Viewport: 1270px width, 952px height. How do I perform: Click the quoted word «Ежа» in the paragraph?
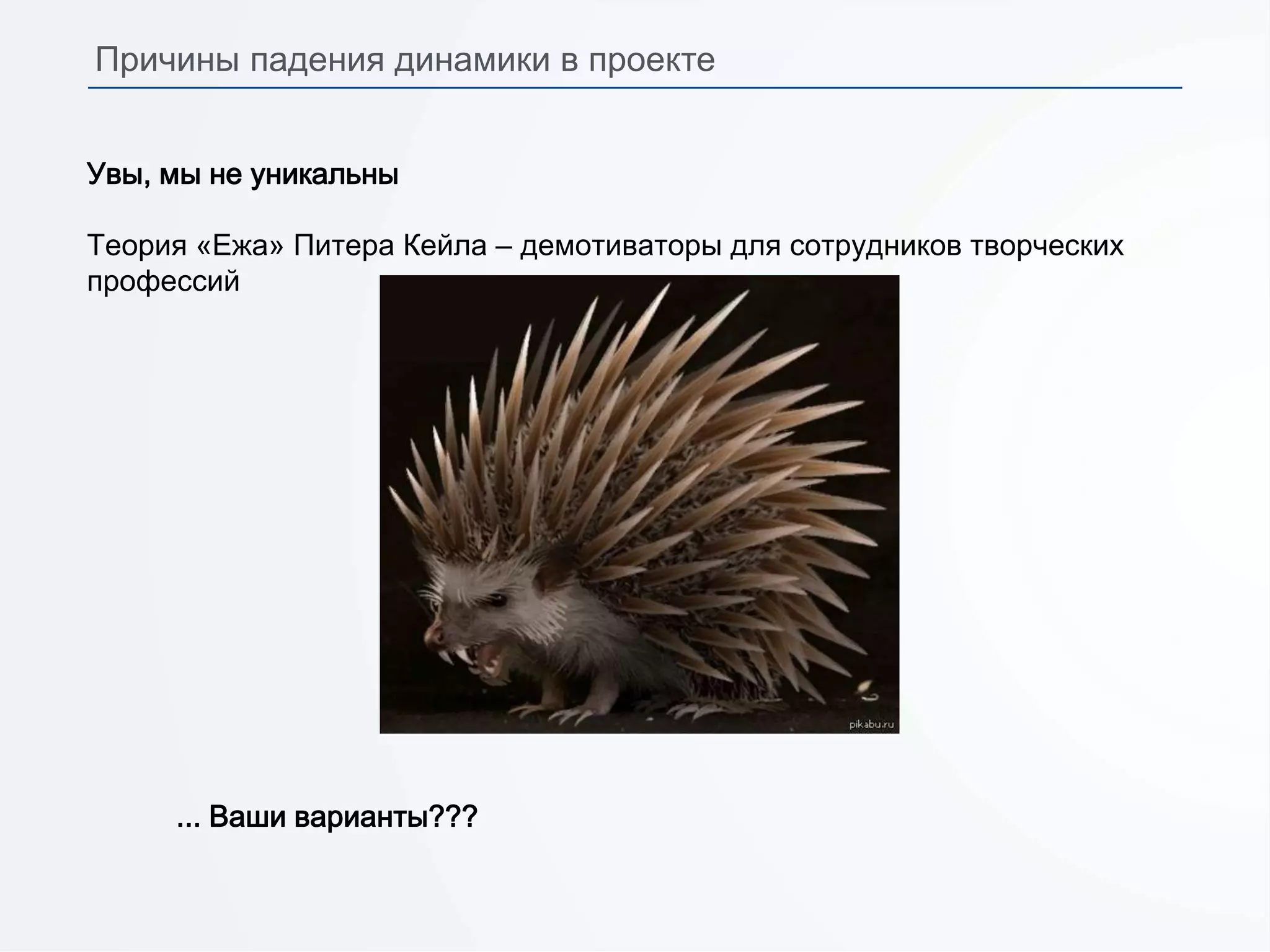239,245
